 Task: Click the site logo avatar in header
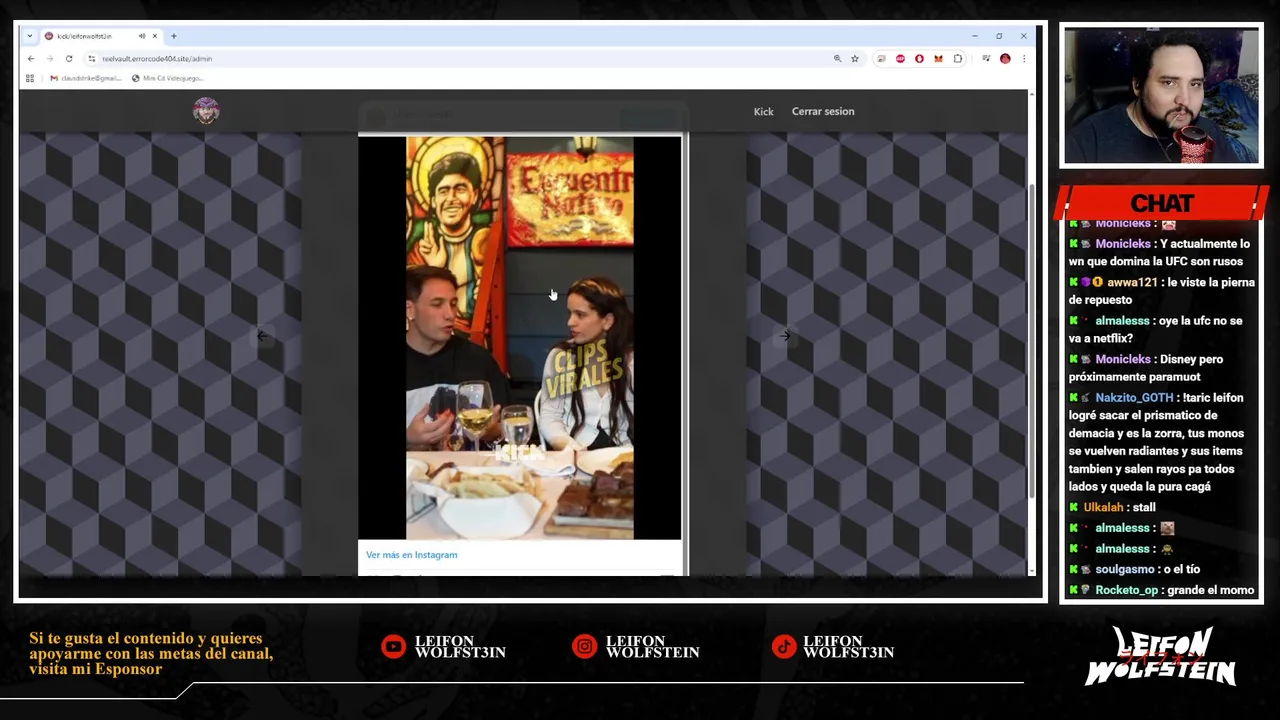pos(206,111)
